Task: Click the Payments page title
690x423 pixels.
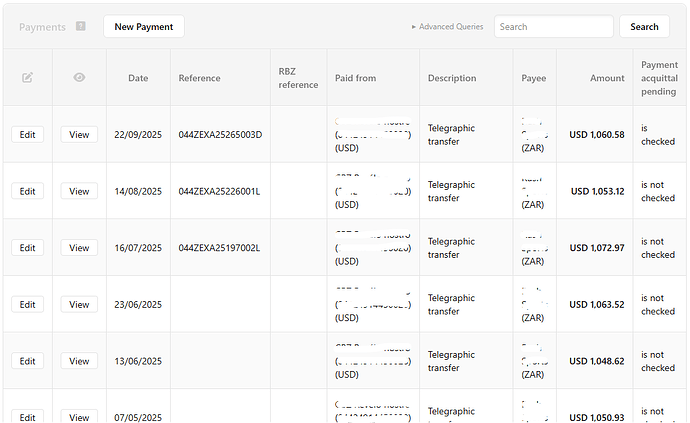Action: [x=42, y=27]
